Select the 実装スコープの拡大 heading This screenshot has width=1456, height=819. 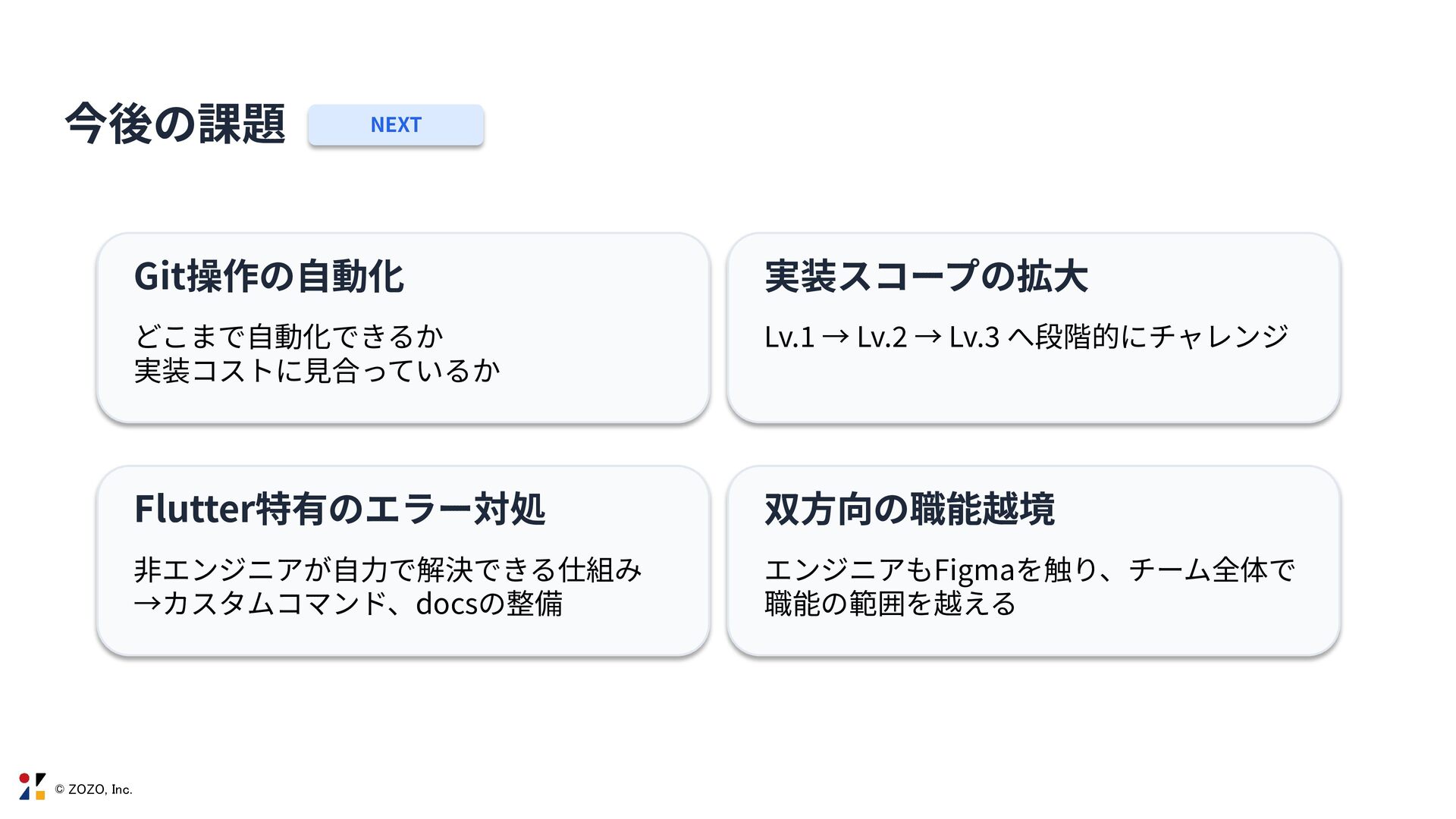(x=926, y=277)
